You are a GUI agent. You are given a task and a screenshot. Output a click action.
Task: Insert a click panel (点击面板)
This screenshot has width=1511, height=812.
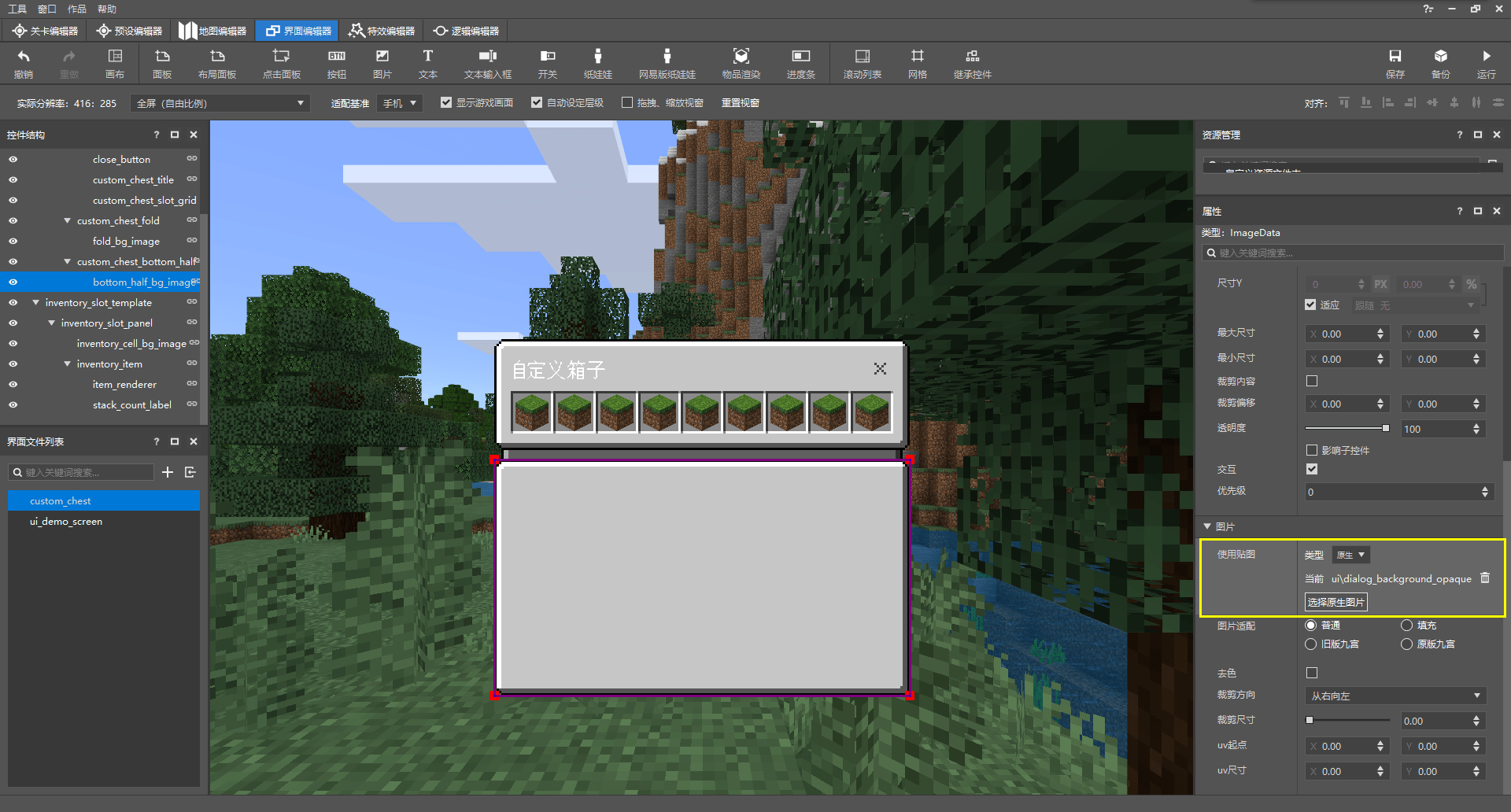282,63
